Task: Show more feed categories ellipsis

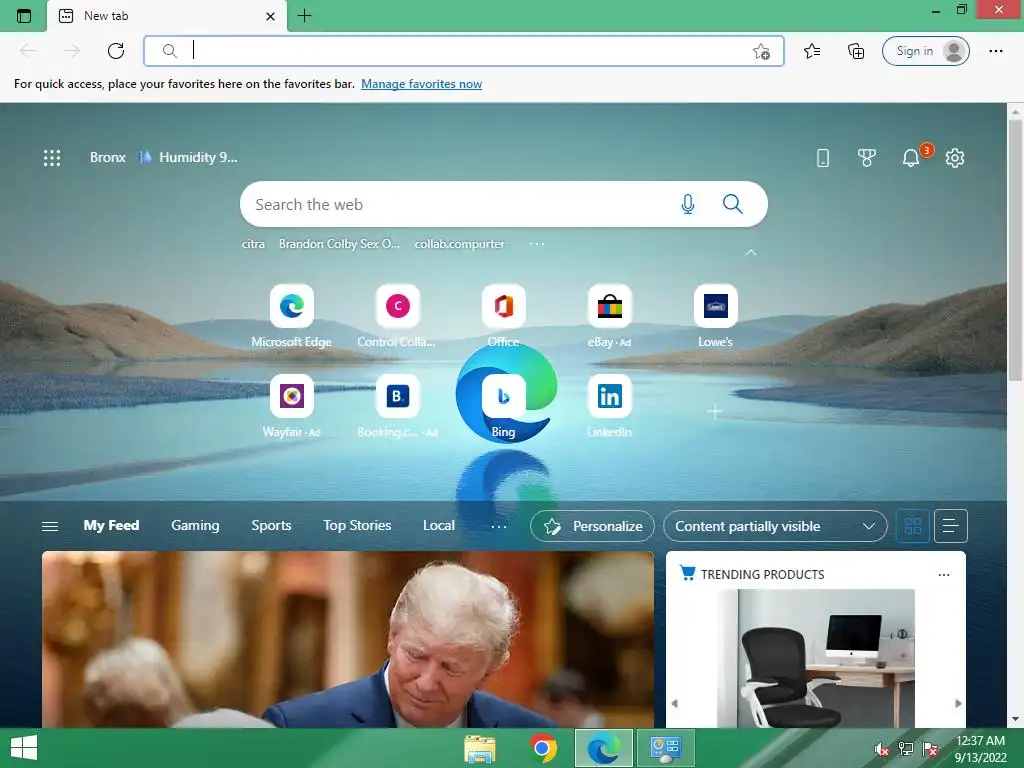Action: tap(499, 526)
